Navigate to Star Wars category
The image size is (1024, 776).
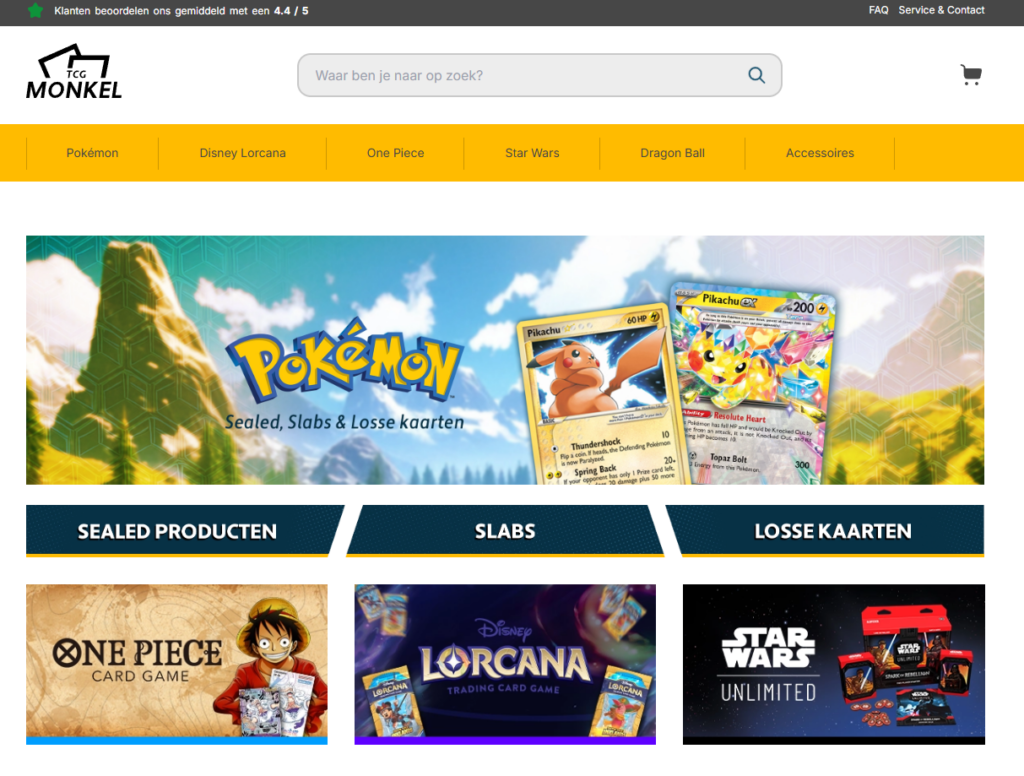pos(532,153)
